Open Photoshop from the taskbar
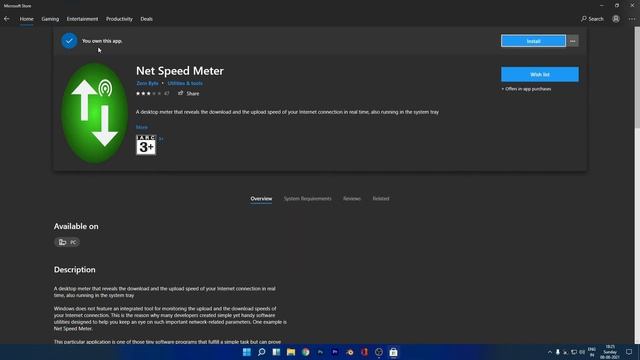 tap(320, 352)
